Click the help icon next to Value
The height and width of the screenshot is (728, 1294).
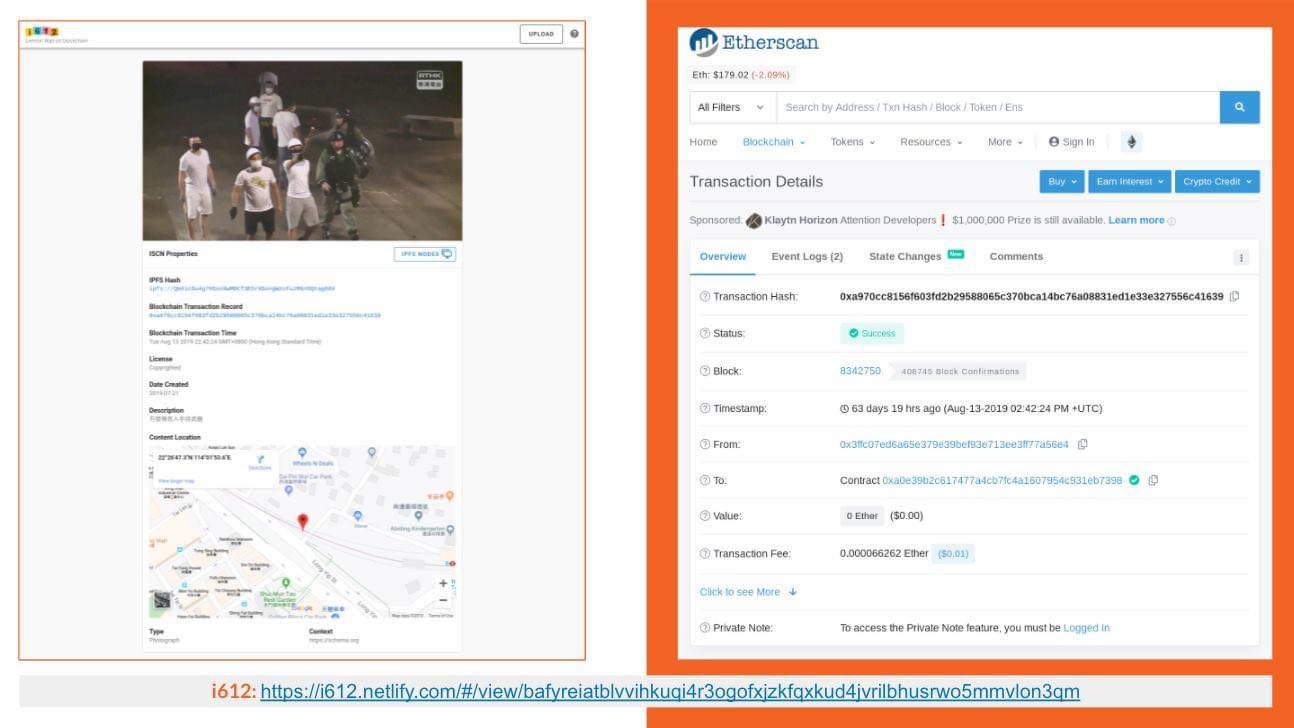tap(705, 516)
